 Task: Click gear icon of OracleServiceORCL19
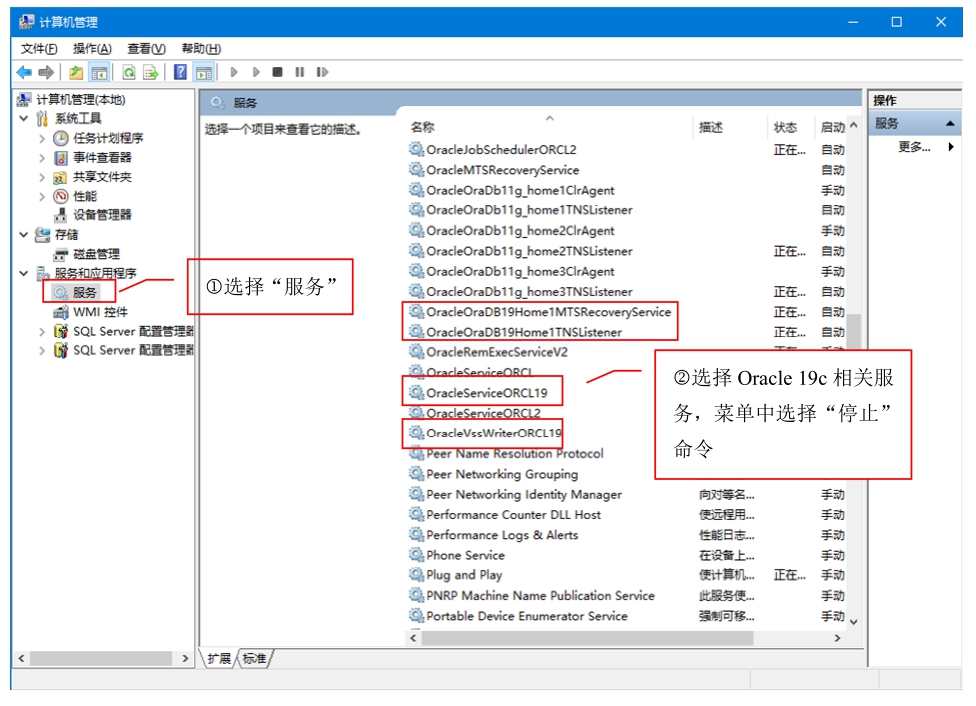pos(416,392)
